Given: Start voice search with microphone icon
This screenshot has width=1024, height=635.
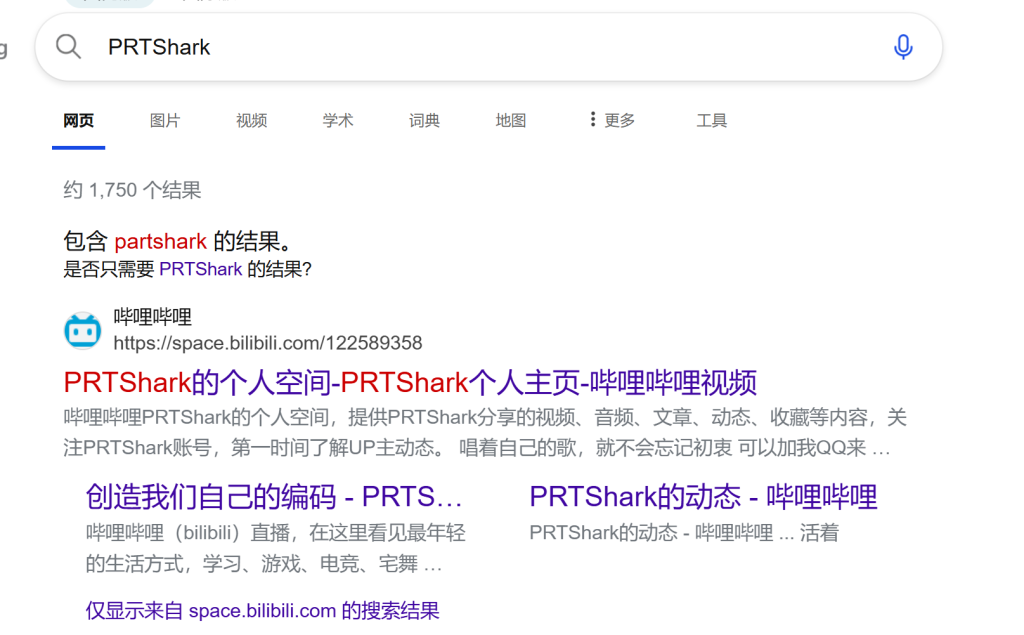Looking at the screenshot, I should coord(903,47).
